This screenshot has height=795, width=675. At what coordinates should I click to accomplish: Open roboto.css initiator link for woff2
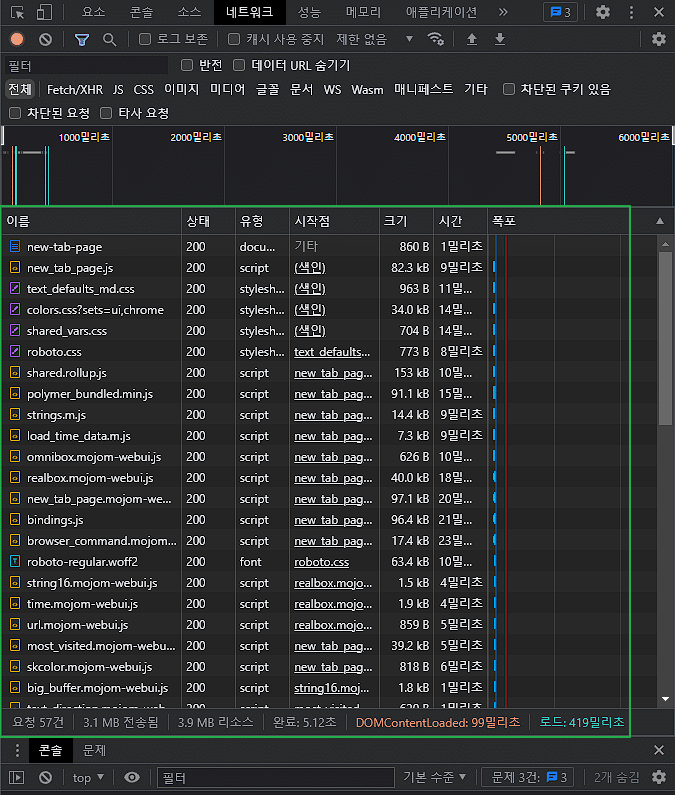coord(322,562)
